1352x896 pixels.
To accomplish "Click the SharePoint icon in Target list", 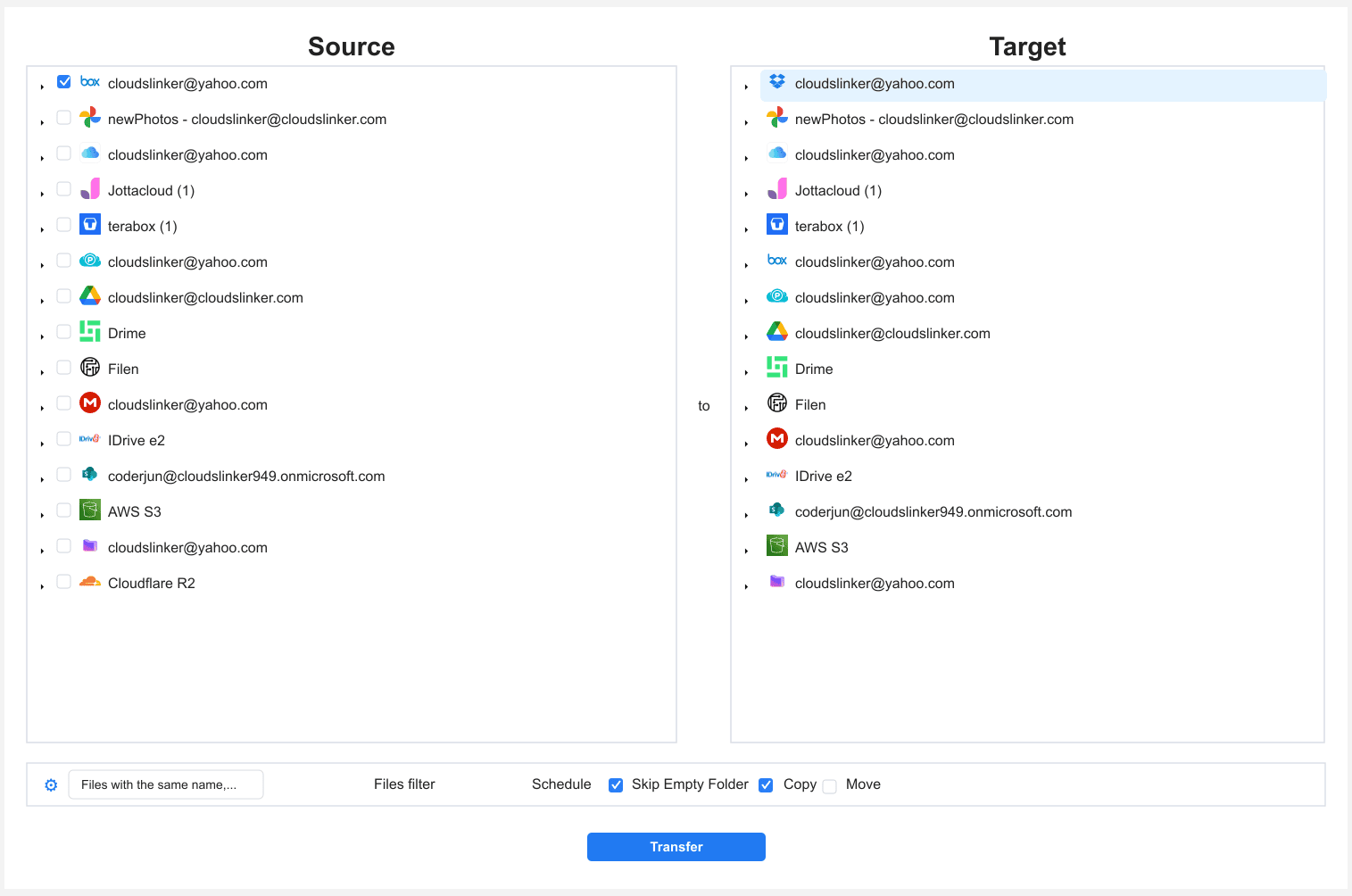I will pyautogui.click(x=777, y=510).
